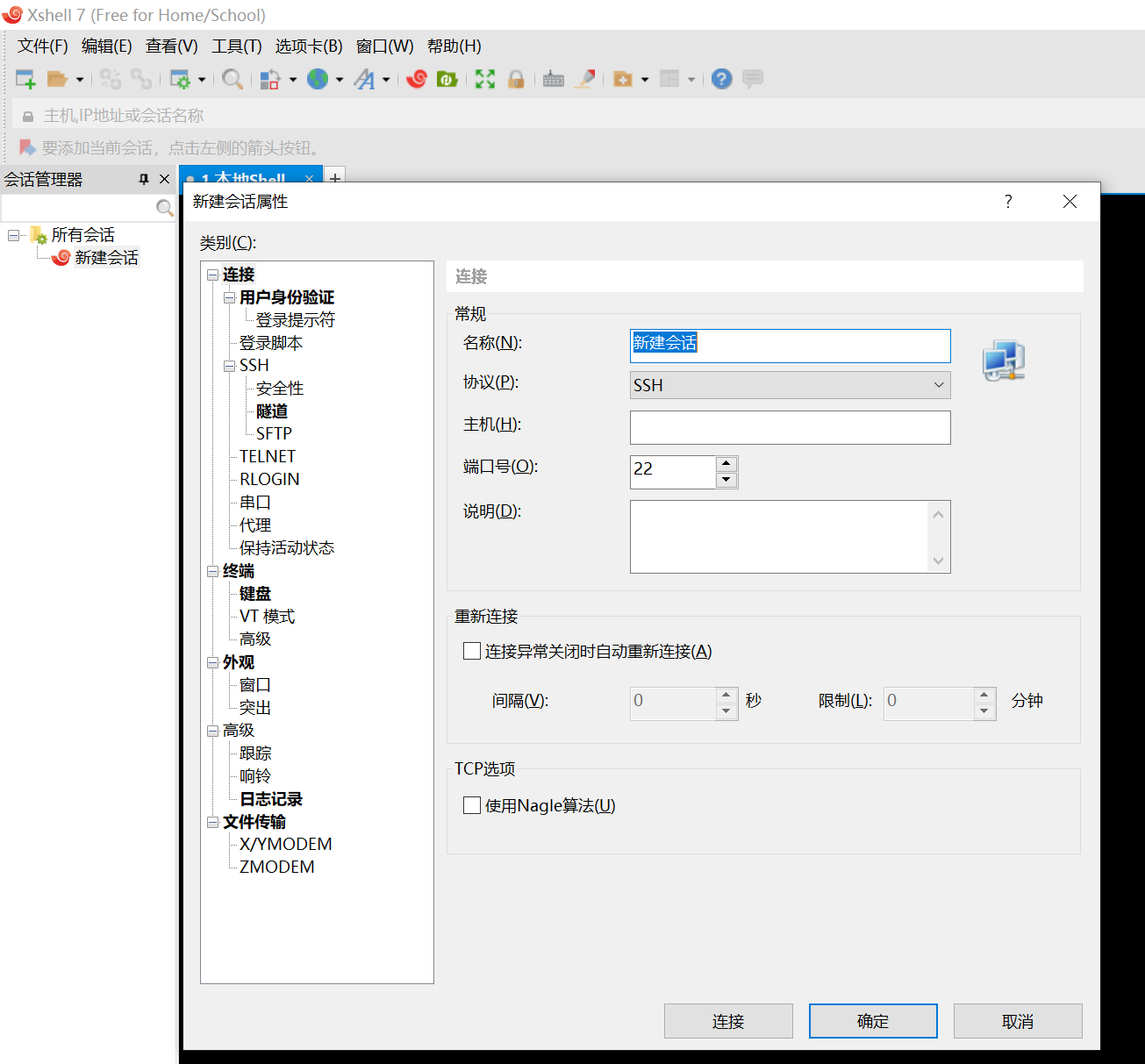Click the orange folder-plus toolbar icon

pyautogui.click(x=623, y=79)
